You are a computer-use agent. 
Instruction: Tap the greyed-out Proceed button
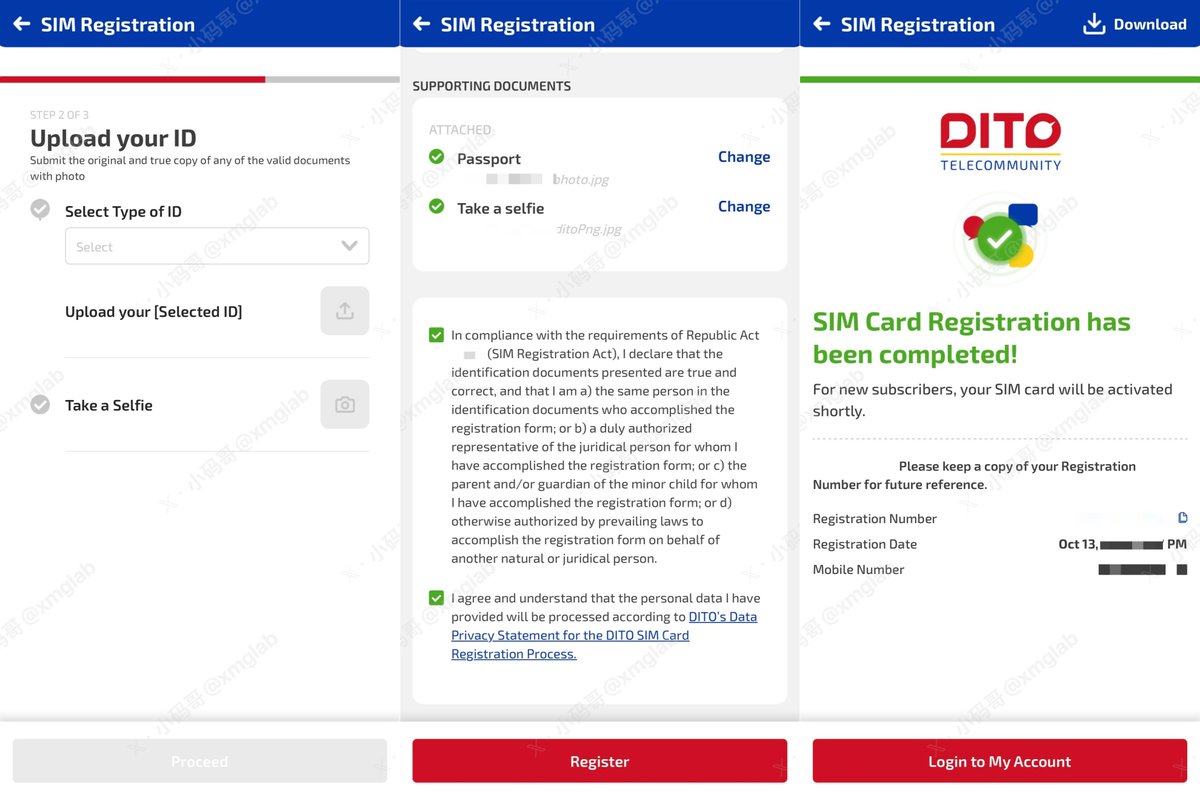click(200, 761)
